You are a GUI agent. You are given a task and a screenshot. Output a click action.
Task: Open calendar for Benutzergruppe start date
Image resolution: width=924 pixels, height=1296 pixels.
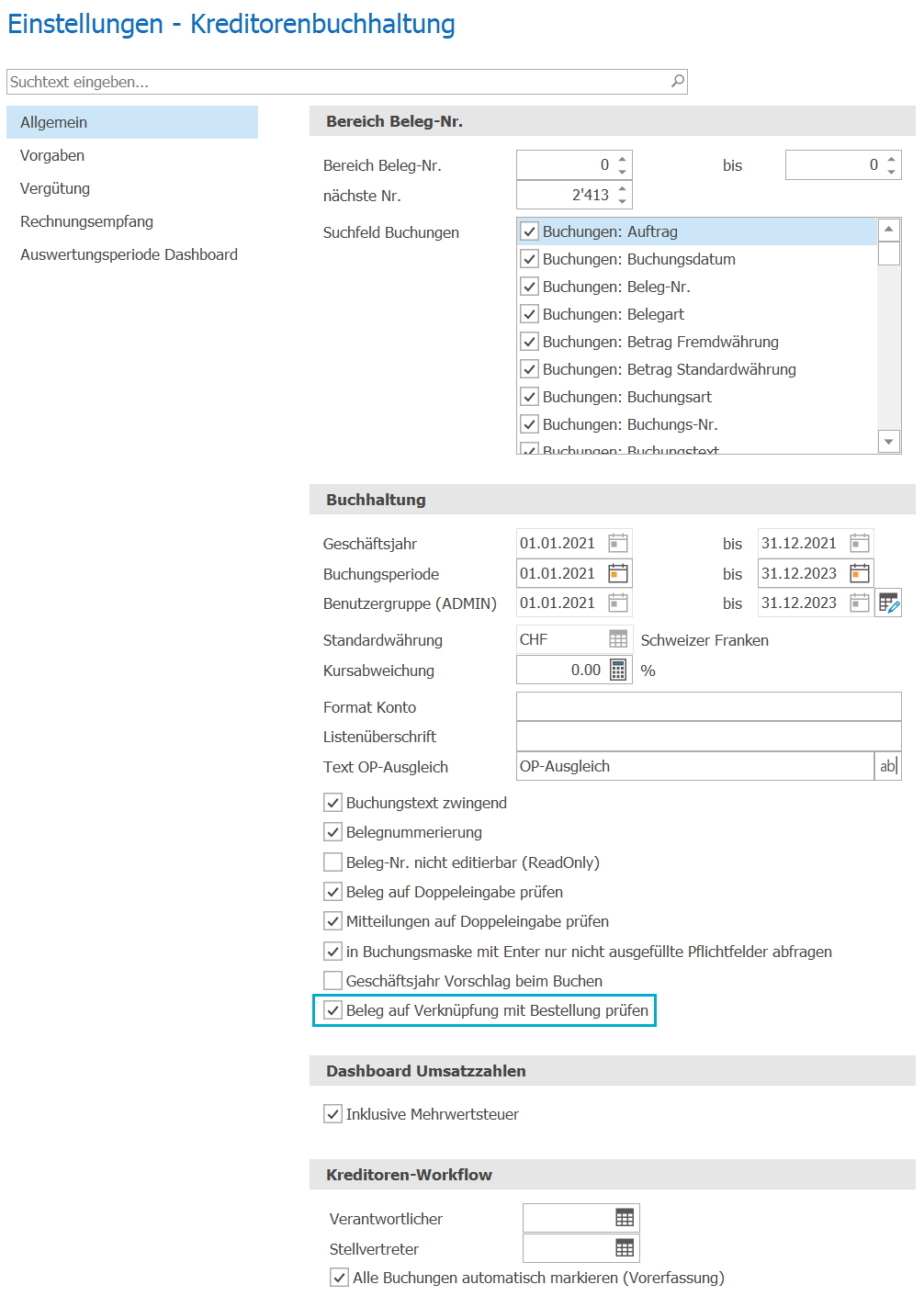coord(618,603)
